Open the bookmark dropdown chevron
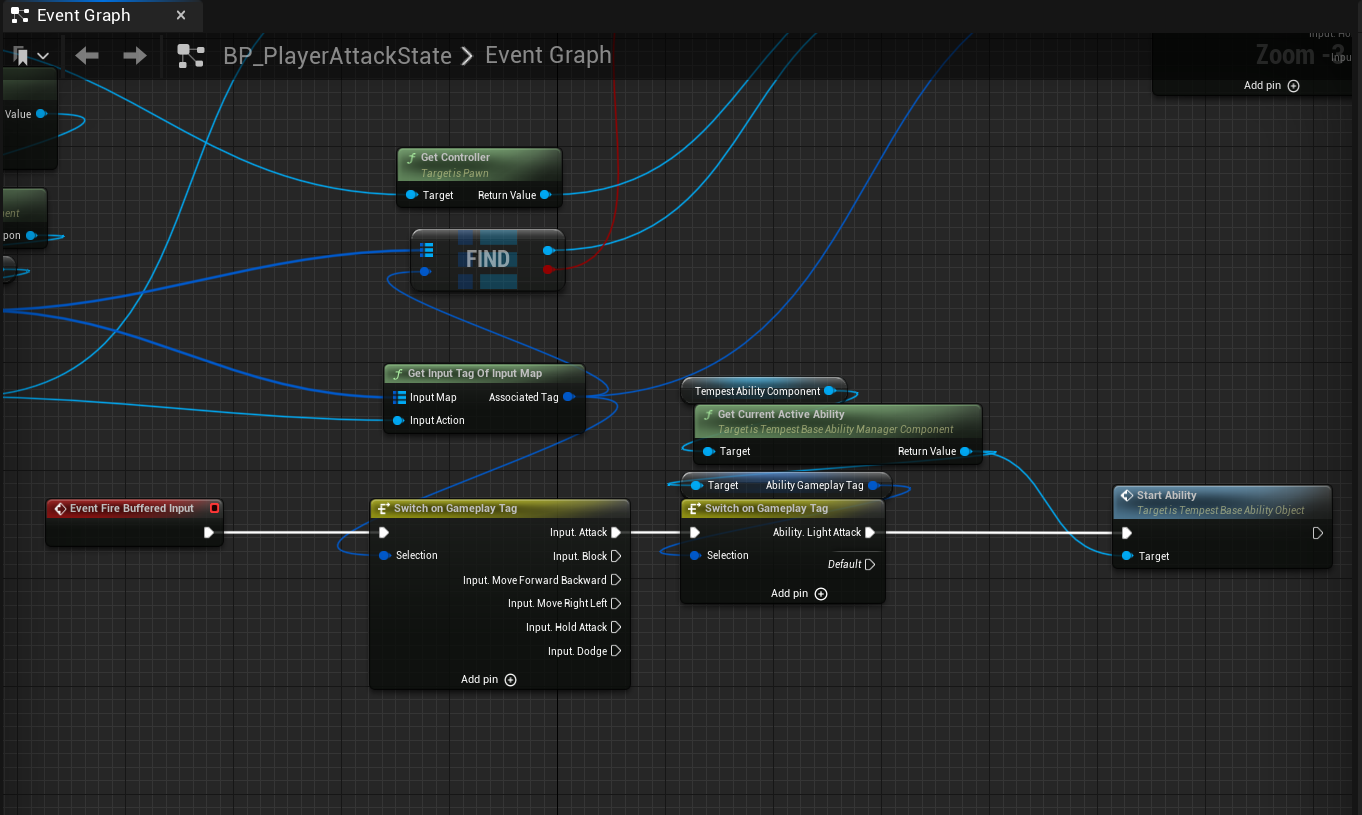The image size is (1362, 815). [42, 56]
